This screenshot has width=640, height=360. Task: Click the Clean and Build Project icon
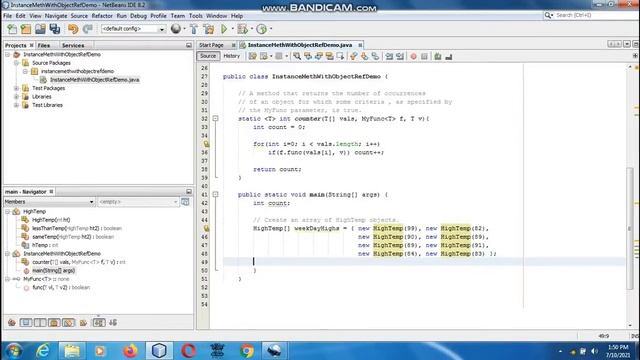tap(209, 29)
